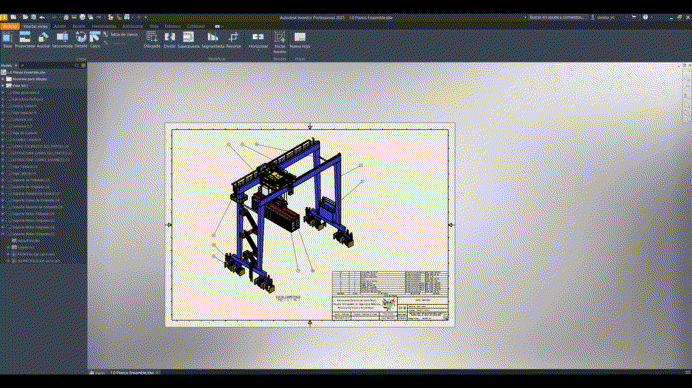Click the Iniciar boceto sketch icon
Screen dimensions: 692x388
tap(279, 41)
